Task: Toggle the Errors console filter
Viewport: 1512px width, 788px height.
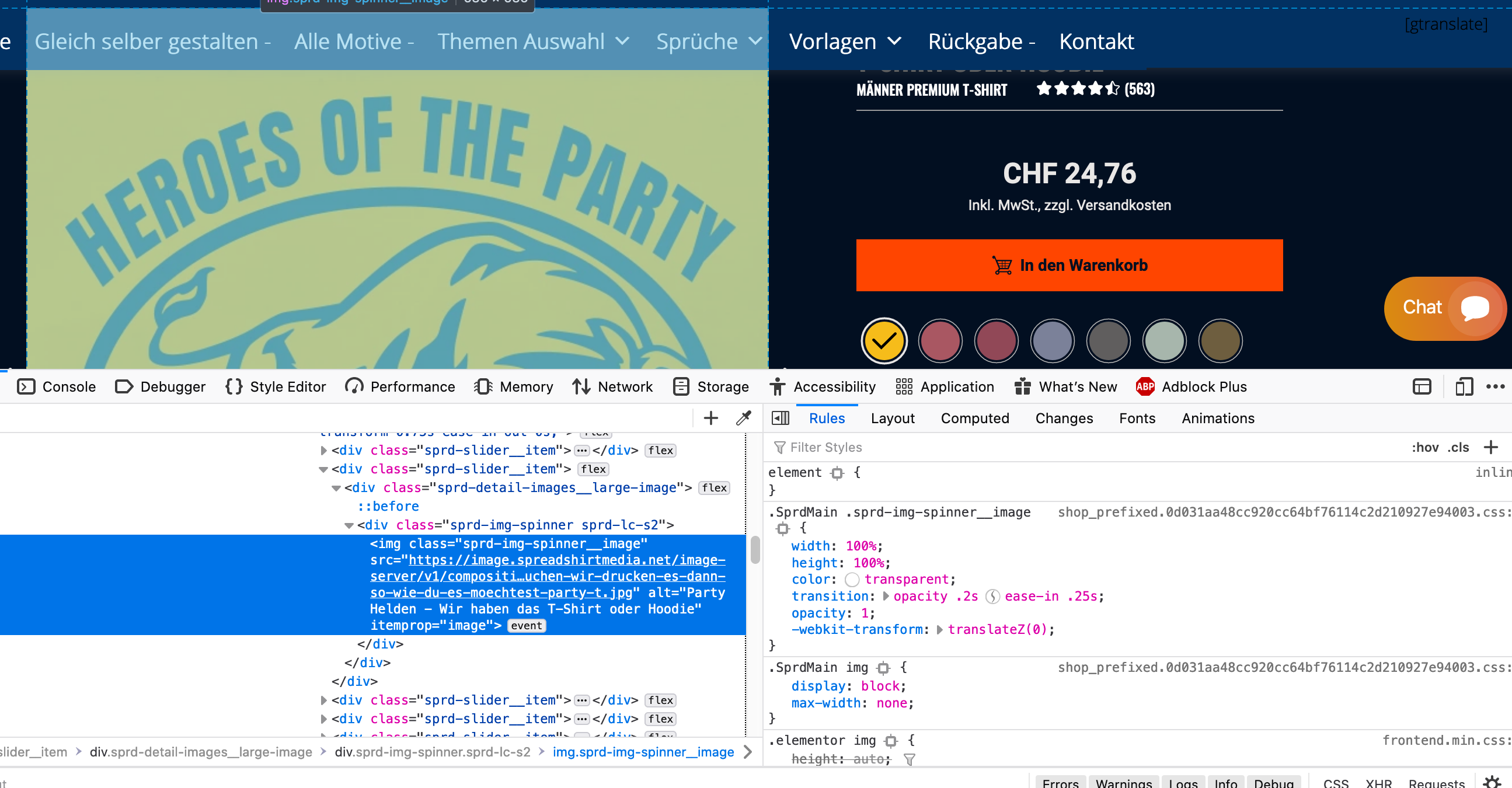Action: click(1060, 783)
